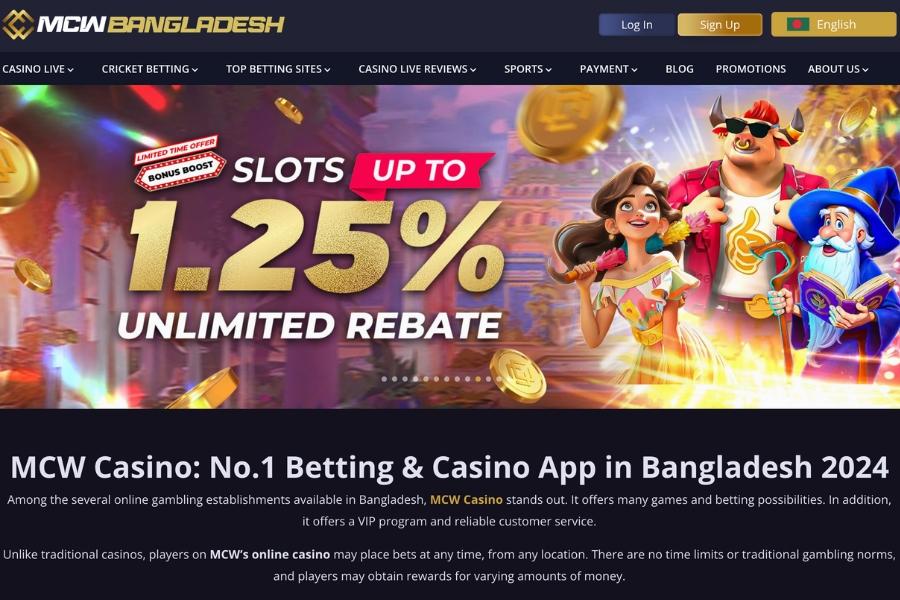Select the first carousel dot indicator
The width and height of the screenshot is (900, 600).
[x=384, y=379]
